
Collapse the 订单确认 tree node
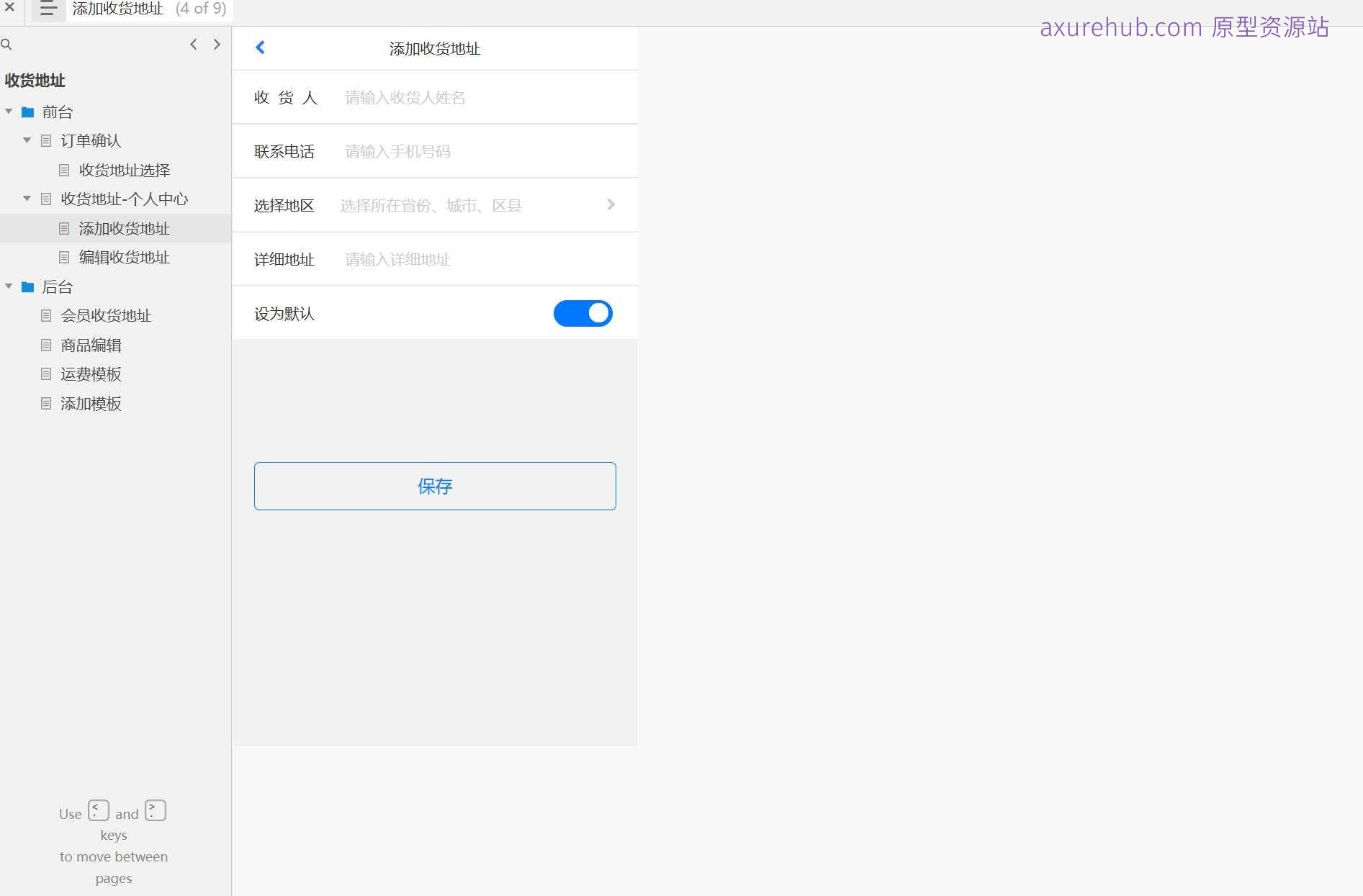coord(27,140)
